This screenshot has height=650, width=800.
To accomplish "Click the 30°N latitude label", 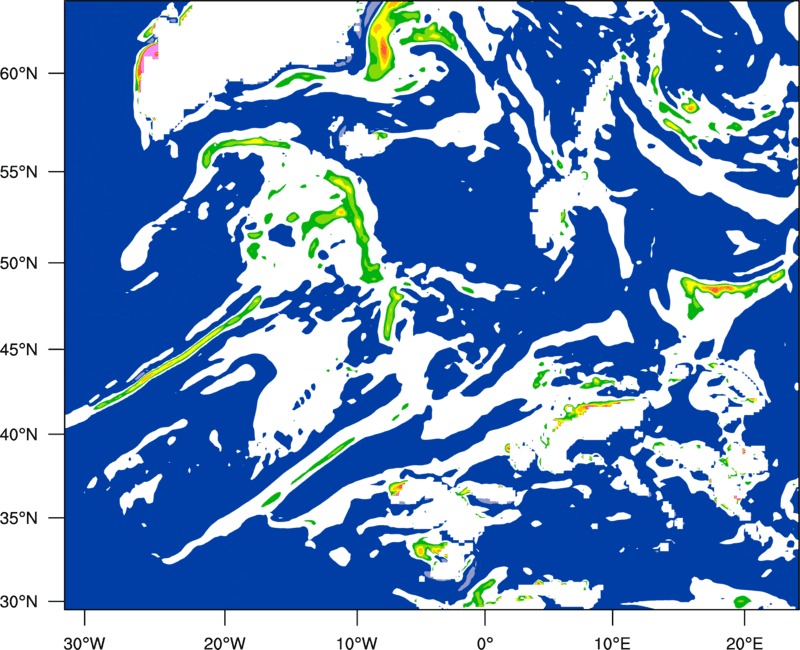I will [19, 602].
